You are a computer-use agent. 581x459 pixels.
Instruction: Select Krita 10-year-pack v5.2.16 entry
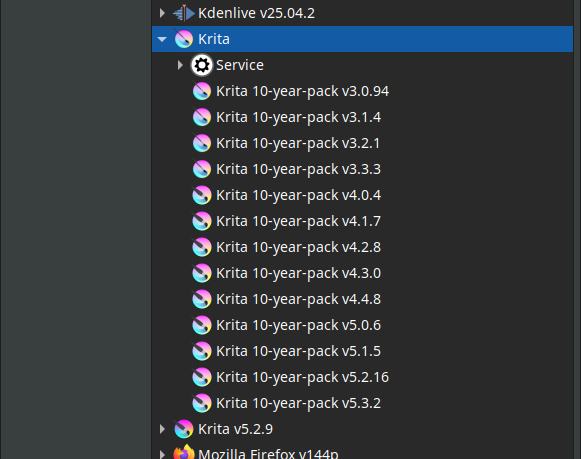pos(302,377)
